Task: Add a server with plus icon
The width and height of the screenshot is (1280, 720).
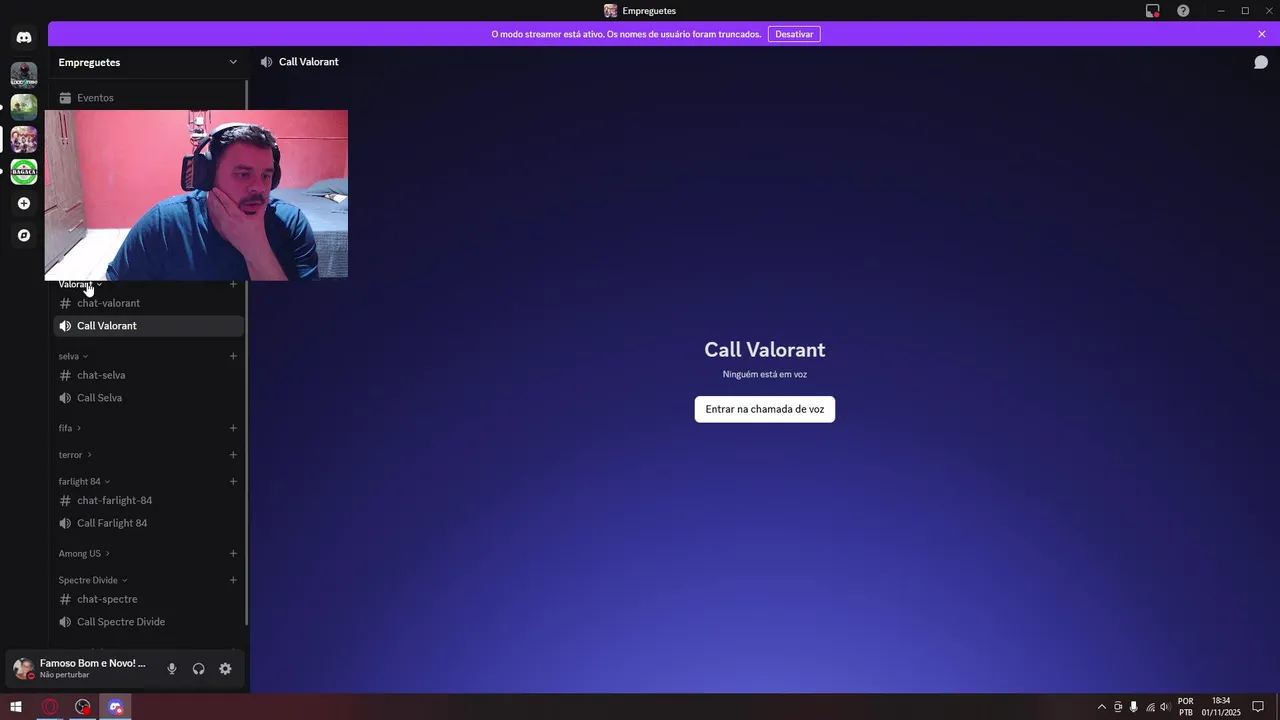Action: 24,203
